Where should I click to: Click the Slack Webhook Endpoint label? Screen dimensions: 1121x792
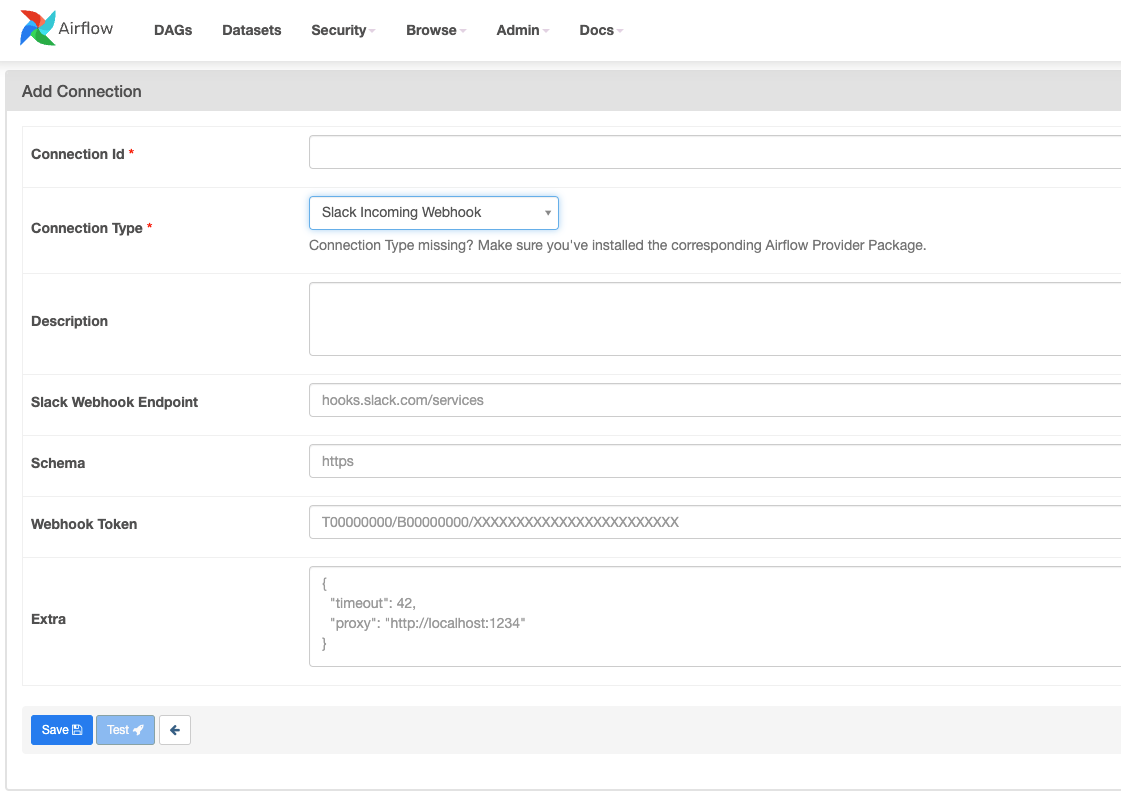[114, 402]
